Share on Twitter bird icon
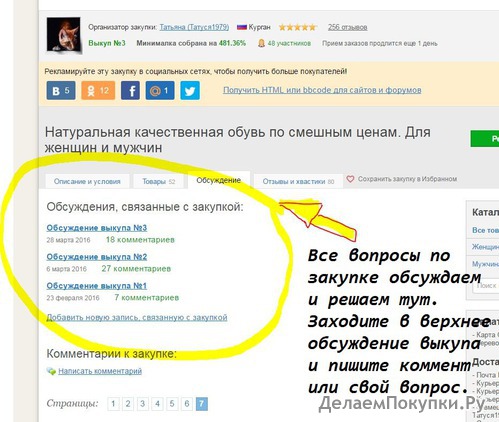Image resolution: width=499 pixels, height=422 pixels. tap(190, 90)
